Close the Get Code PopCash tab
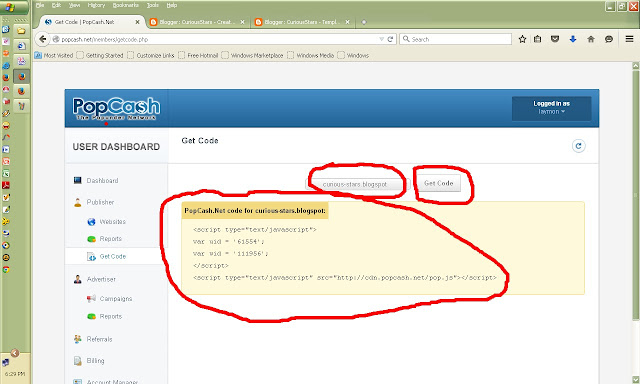The height and width of the screenshot is (384, 640). coord(138,22)
